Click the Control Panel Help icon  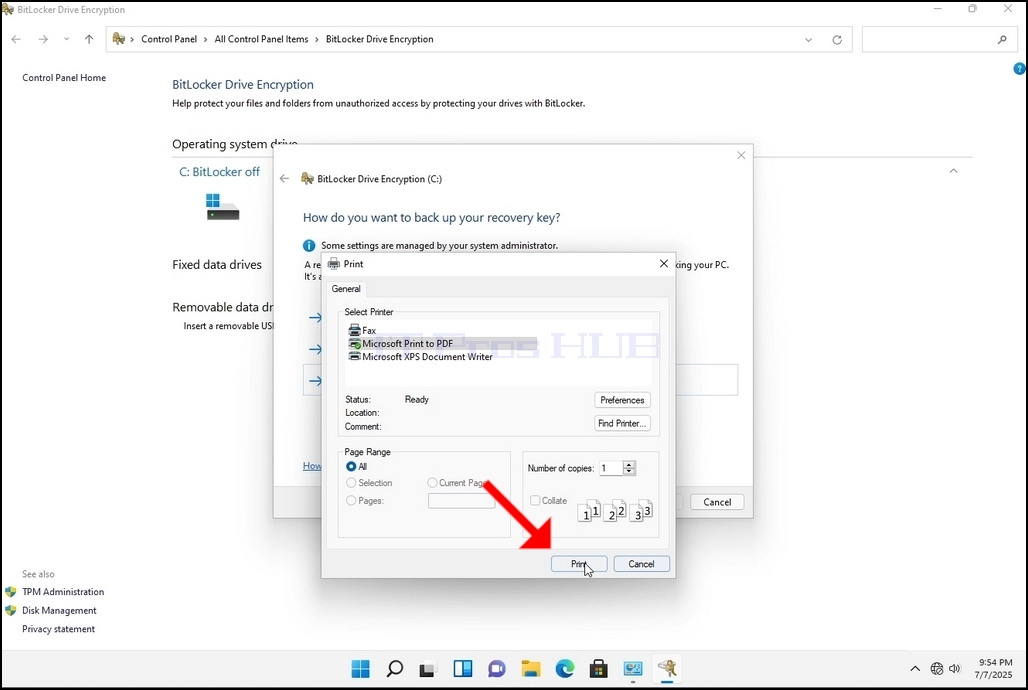(1019, 68)
